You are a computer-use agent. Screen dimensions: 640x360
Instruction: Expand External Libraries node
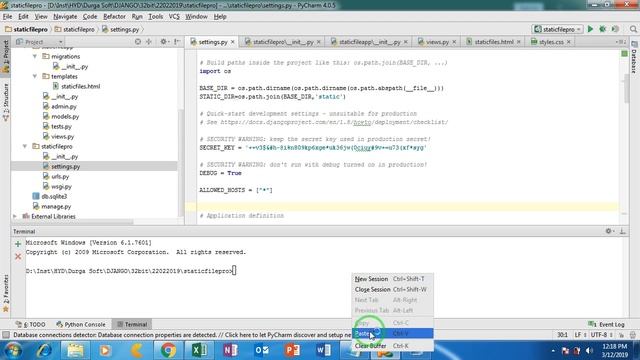pos(15,216)
